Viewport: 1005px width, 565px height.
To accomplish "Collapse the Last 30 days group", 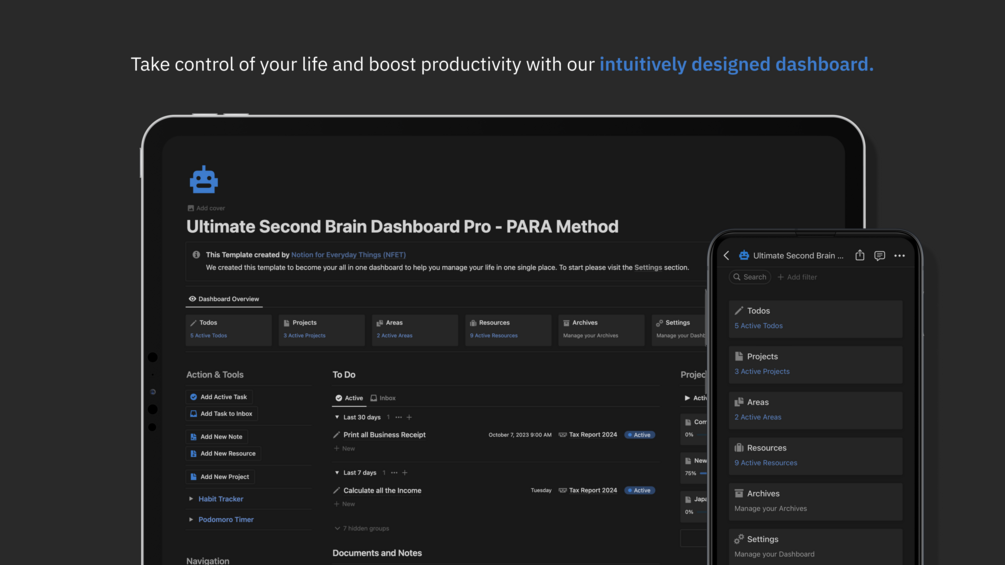I will point(337,417).
